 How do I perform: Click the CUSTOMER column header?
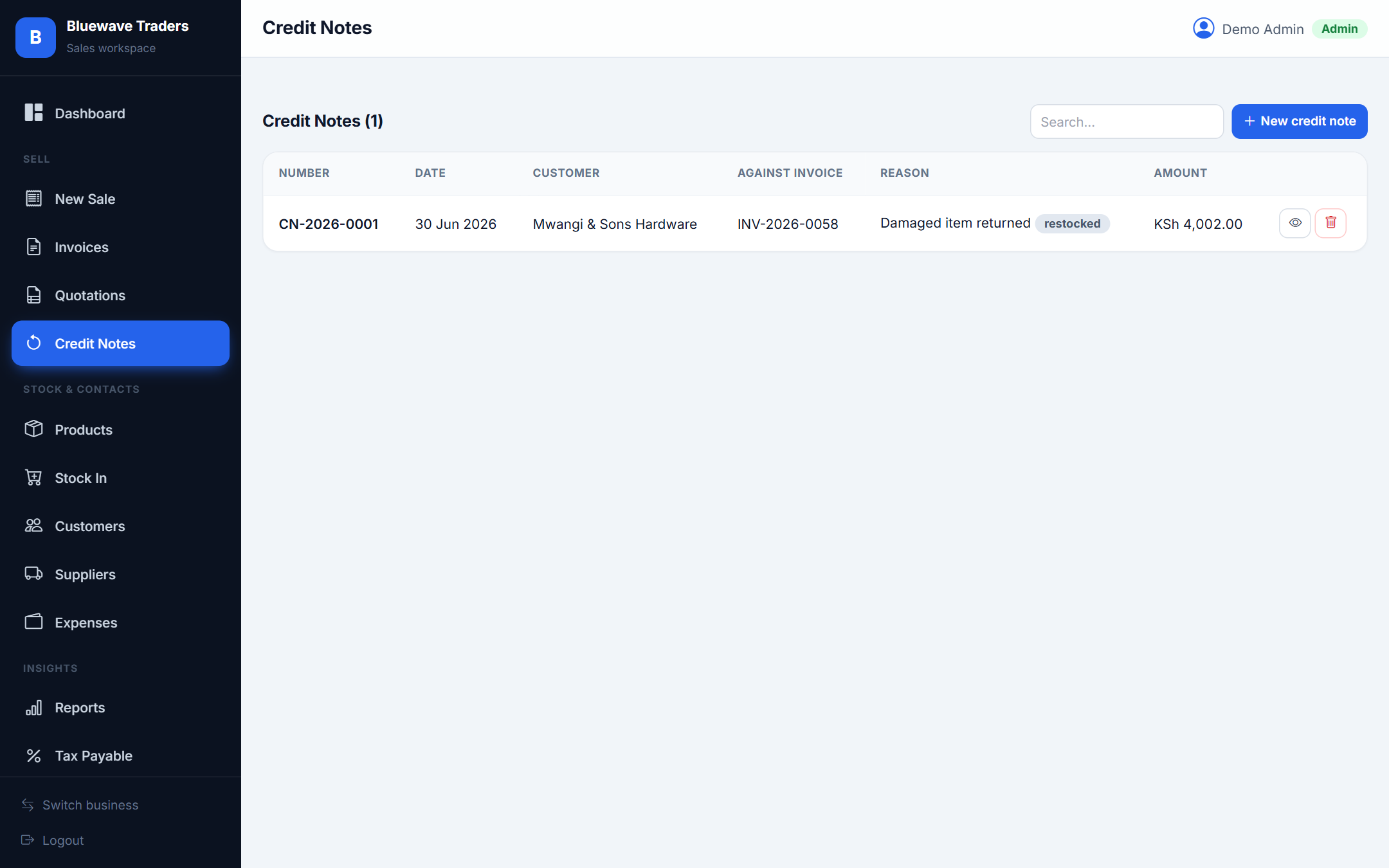tap(566, 173)
